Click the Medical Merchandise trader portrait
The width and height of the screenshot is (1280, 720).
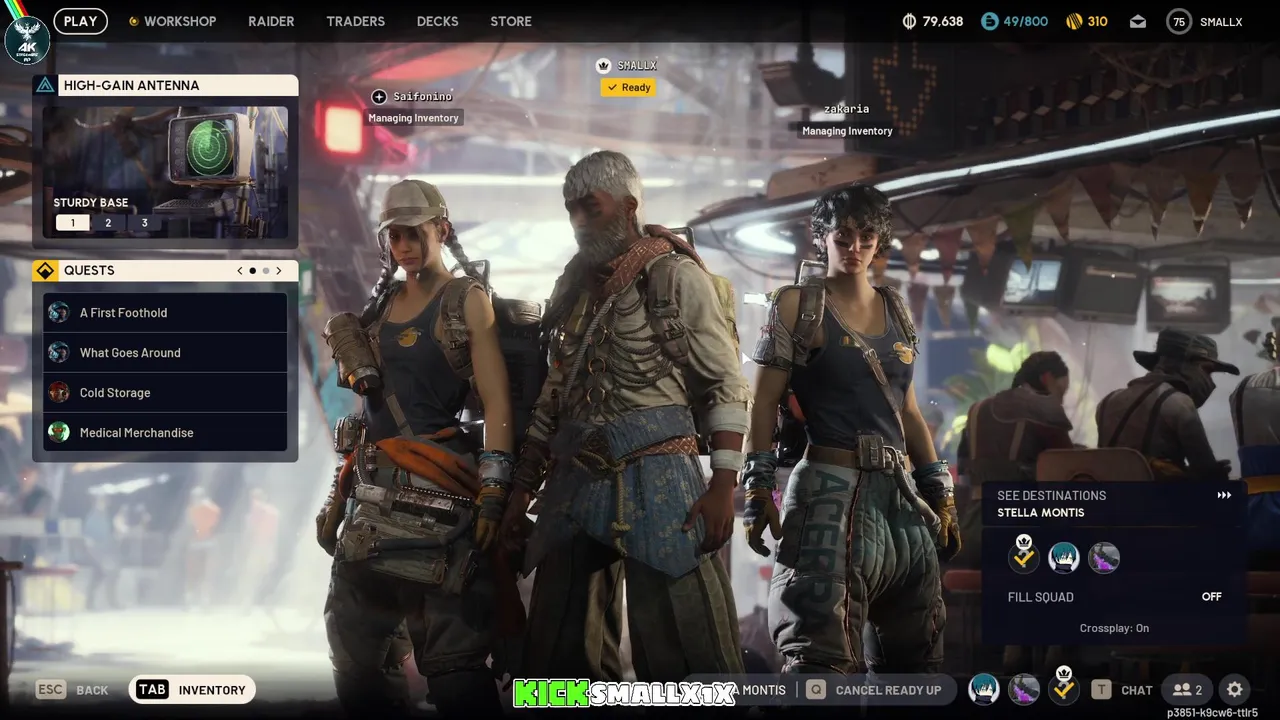(59, 432)
